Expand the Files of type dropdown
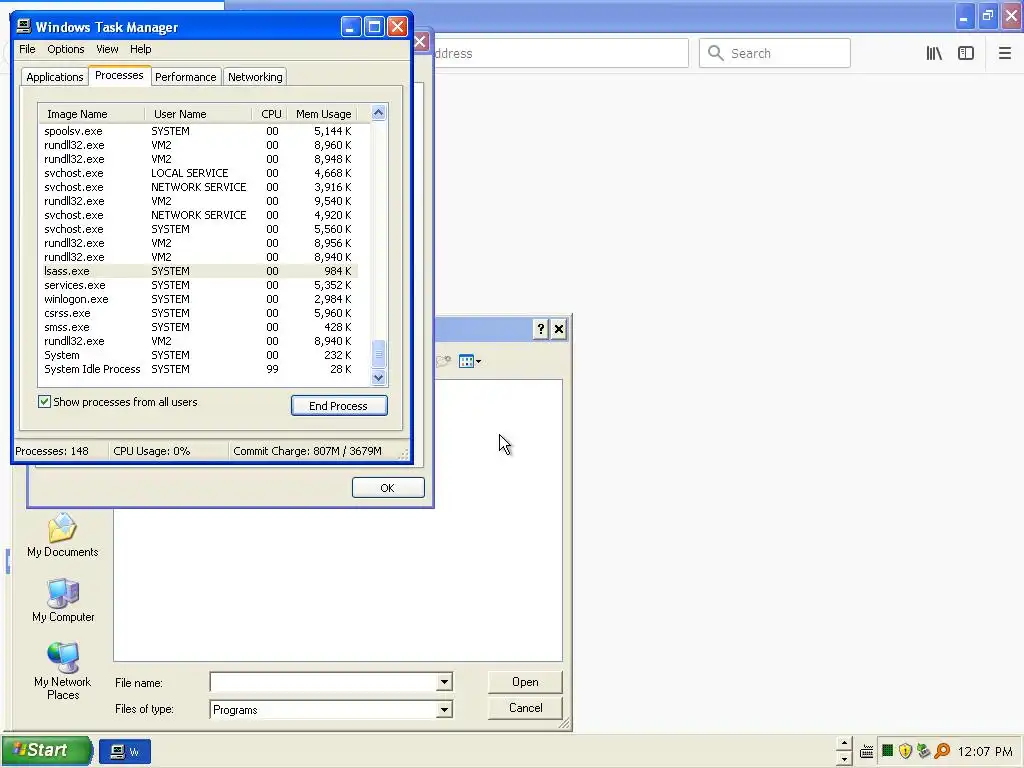 444,709
